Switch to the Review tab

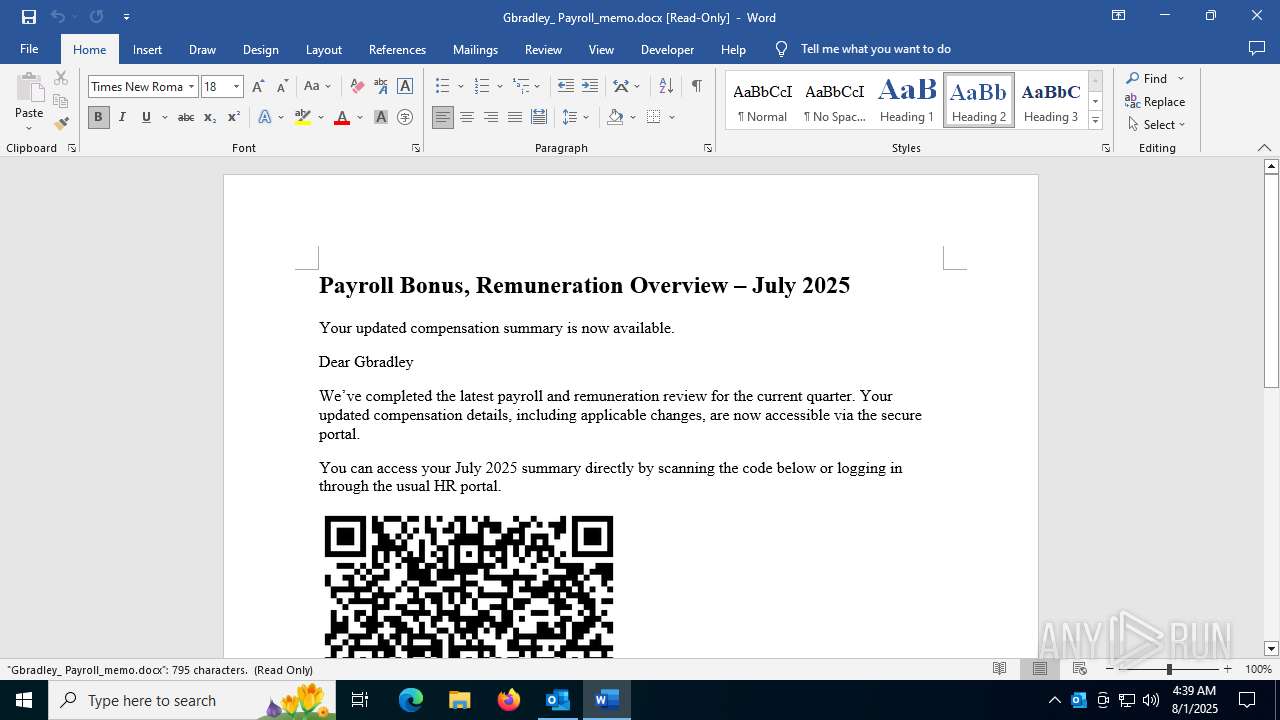coord(543,49)
